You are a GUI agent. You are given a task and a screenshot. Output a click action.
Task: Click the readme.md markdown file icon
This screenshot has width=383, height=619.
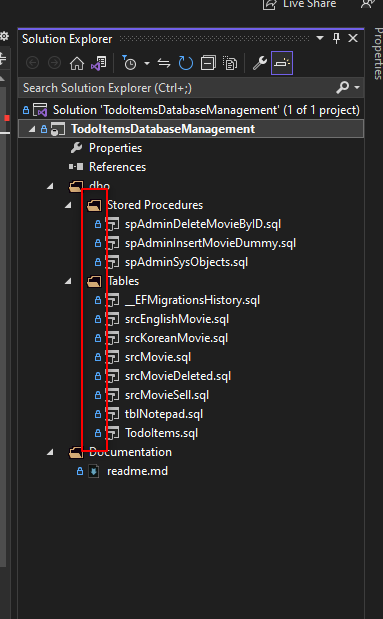[94, 471]
